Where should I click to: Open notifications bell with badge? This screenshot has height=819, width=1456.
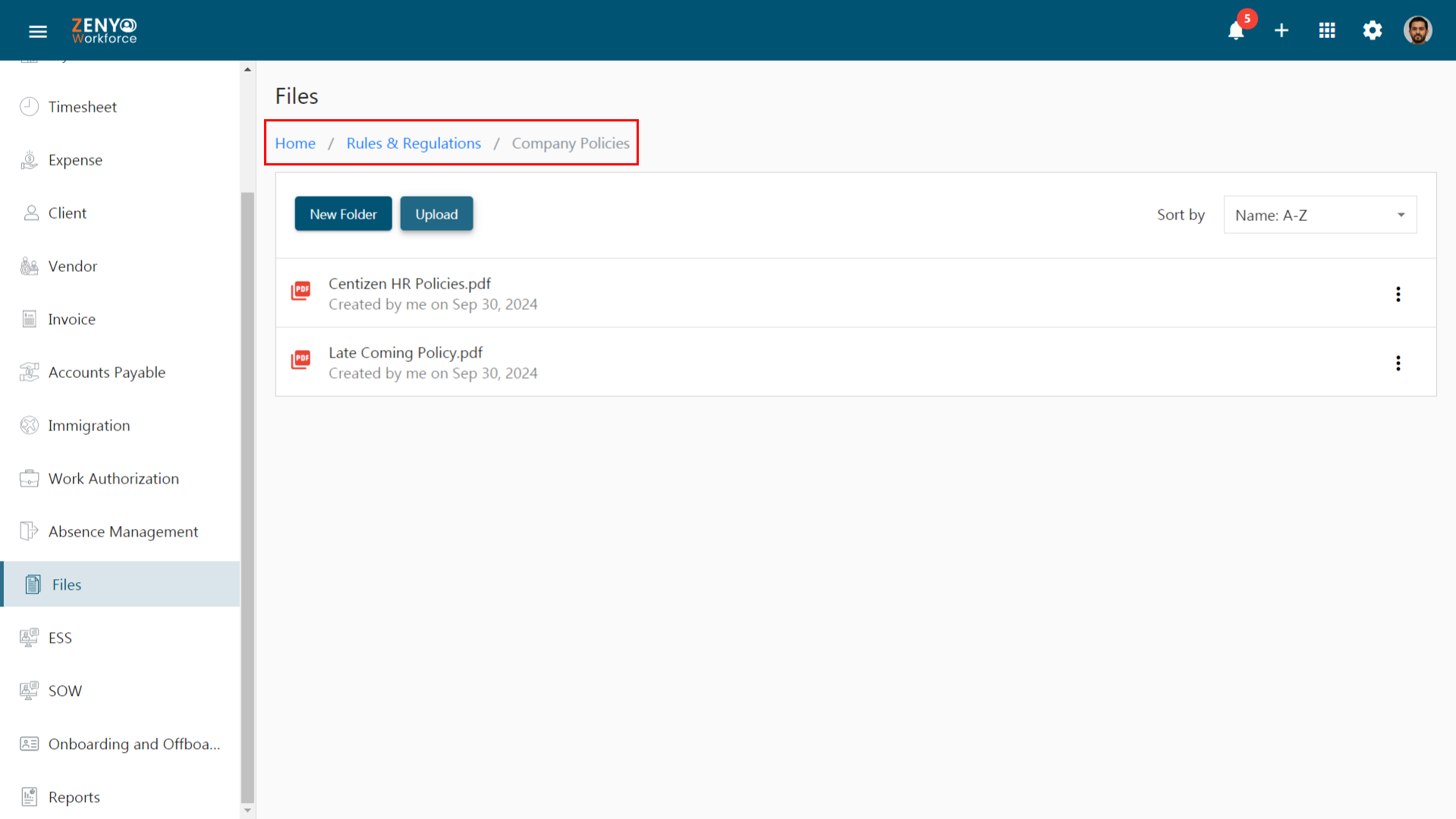[x=1237, y=30]
